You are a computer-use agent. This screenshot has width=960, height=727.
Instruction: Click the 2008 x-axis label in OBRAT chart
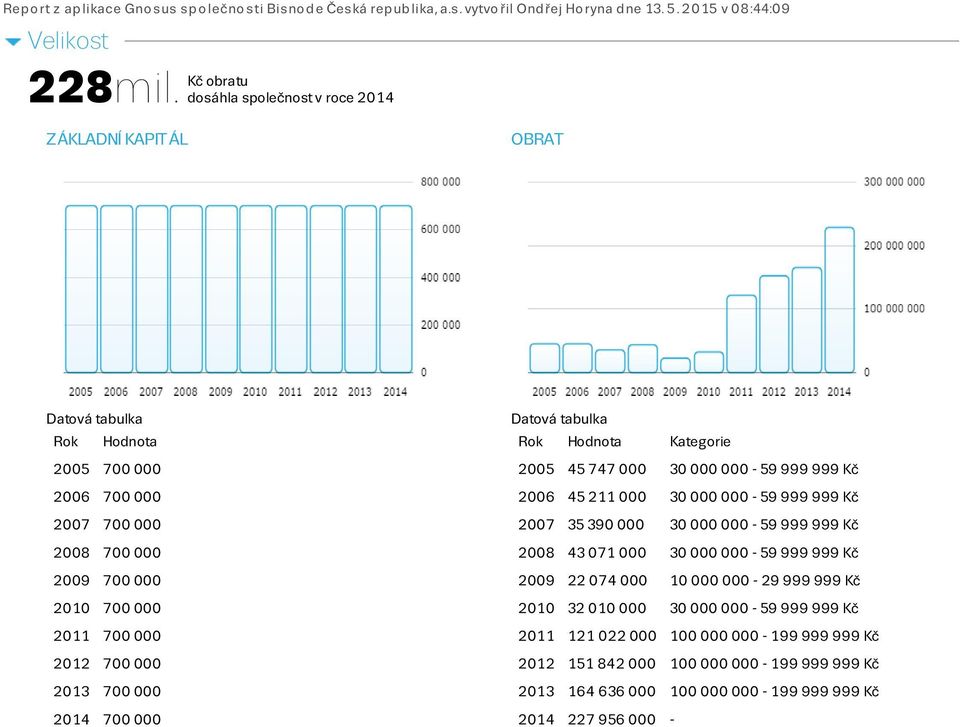tap(642, 391)
